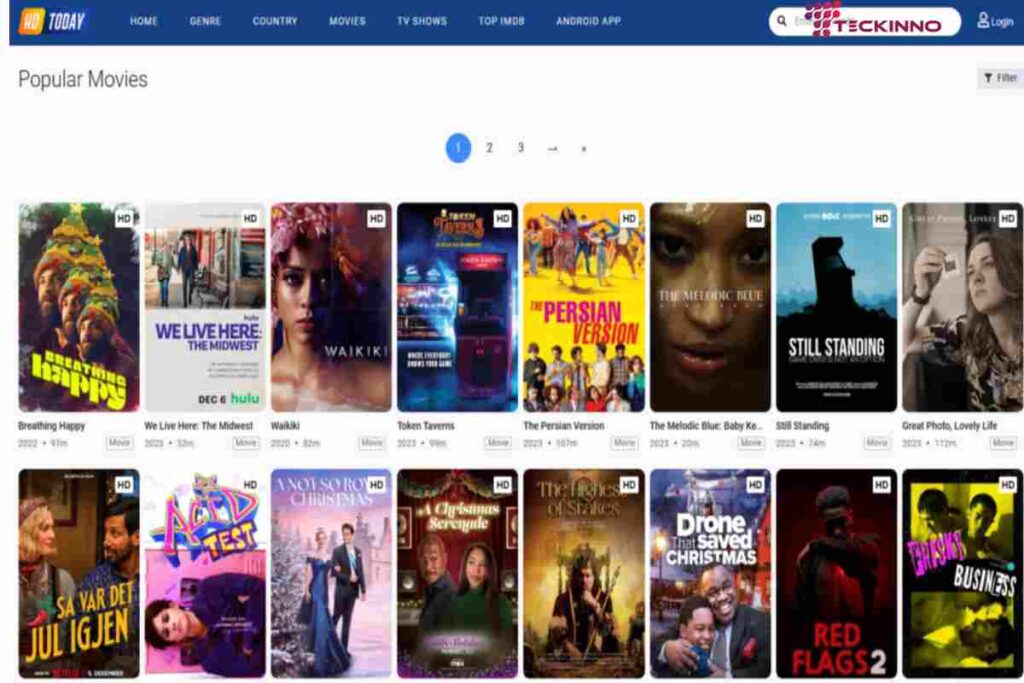Image resolution: width=1024 pixels, height=683 pixels.
Task: Go to the Movies section
Action: click(x=347, y=21)
